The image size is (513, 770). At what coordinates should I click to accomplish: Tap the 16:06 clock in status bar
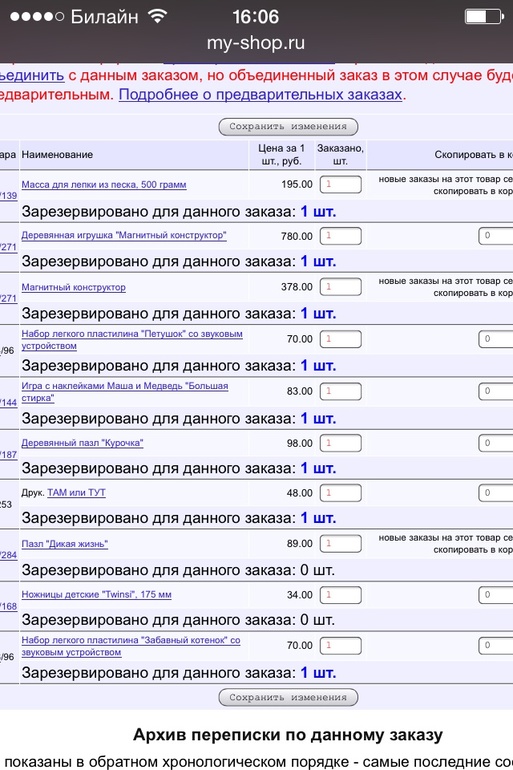click(x=255, y=17)
